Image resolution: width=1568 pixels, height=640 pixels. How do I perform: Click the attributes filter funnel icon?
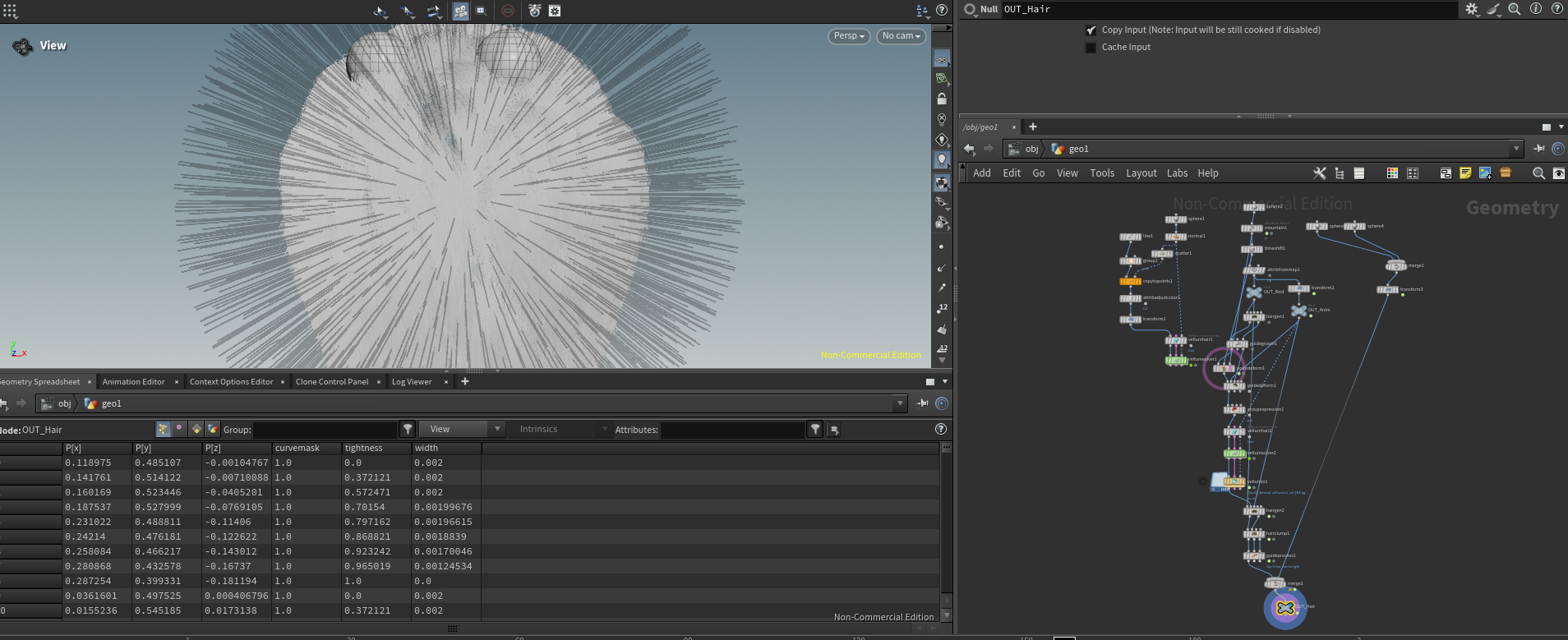pyautogui.click(x=815, y=430)
